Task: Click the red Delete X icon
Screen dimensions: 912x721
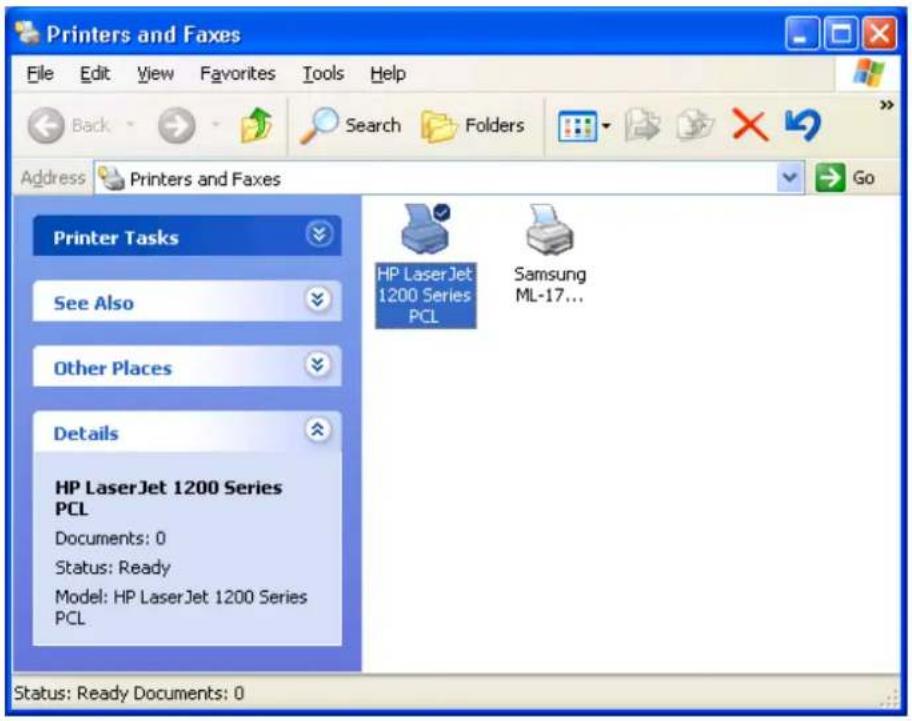Action: 749,126
